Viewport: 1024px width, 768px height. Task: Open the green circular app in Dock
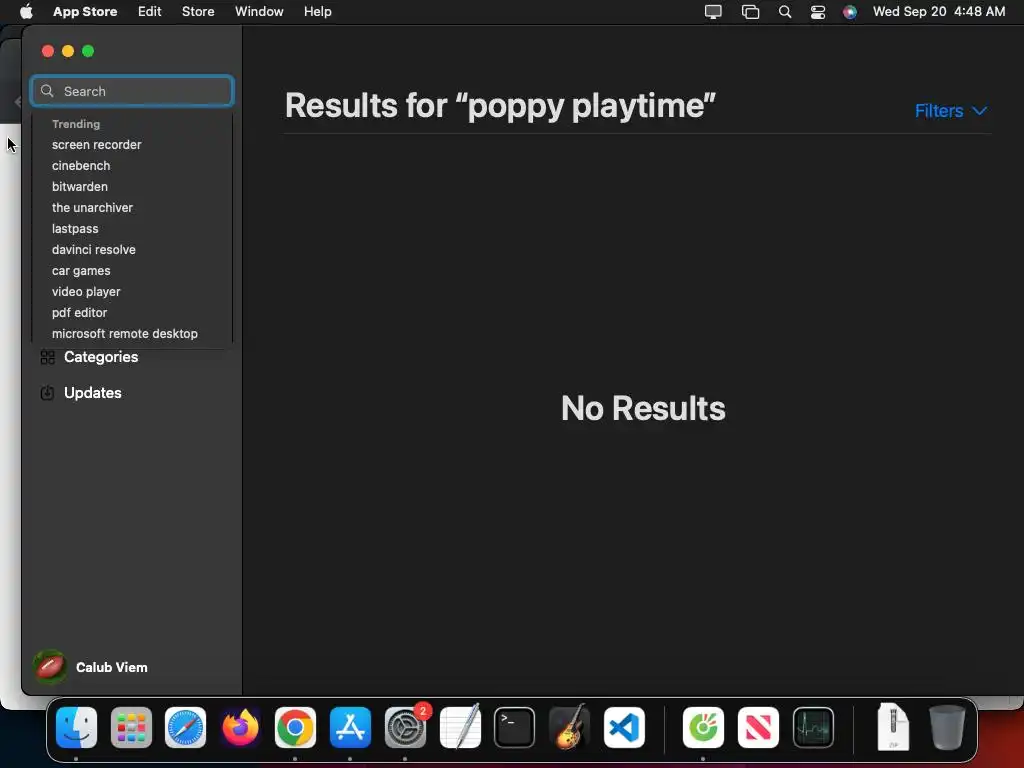[703, 728]
